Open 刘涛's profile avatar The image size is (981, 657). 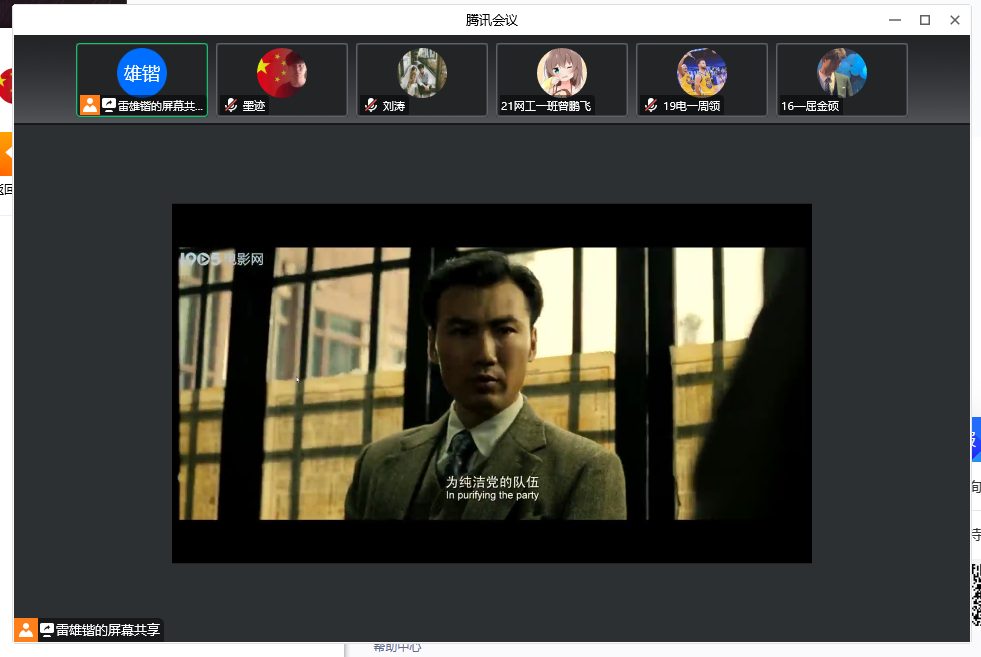(422, 73)
